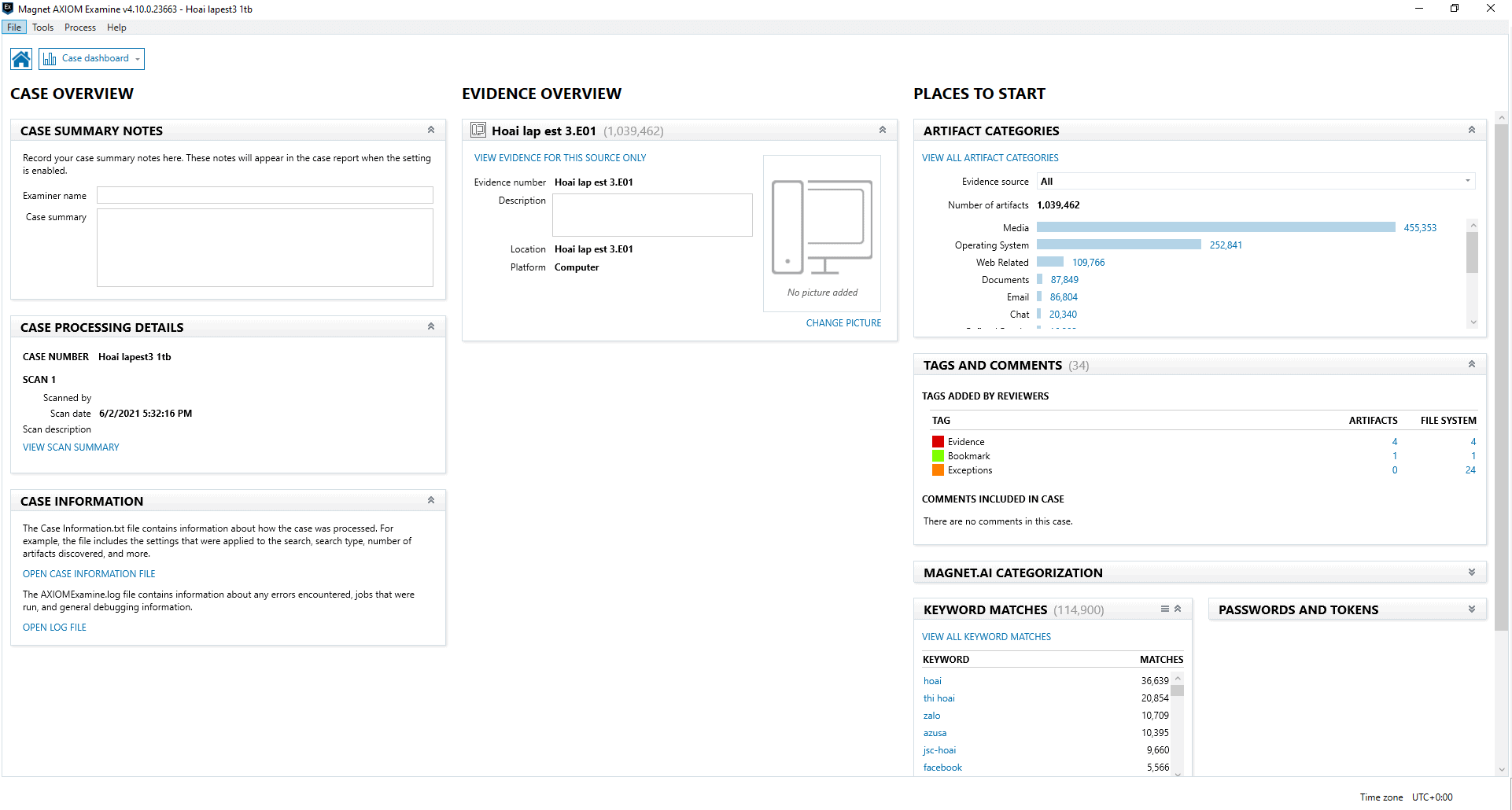The height and width of the screenshot is (810, 1512).
Task: Collapse the Artifact Categories panel
Action: (1472, 130)
